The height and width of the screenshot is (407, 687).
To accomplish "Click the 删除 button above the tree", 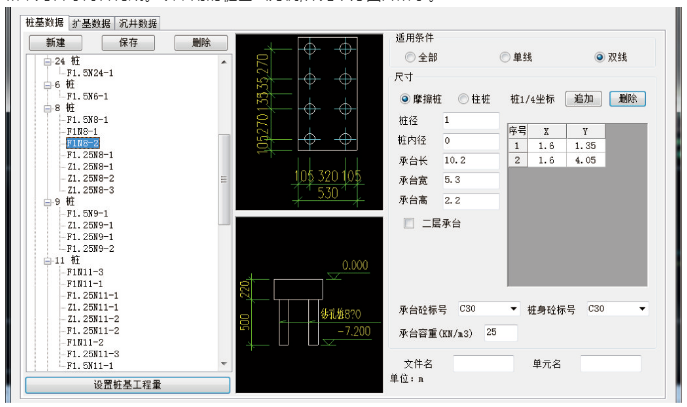I will point(201,42).
